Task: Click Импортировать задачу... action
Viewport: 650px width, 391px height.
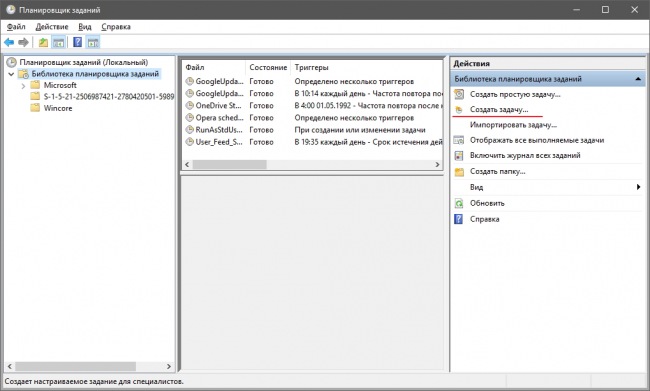Action: pyautogui.click(x=513, y=125)
